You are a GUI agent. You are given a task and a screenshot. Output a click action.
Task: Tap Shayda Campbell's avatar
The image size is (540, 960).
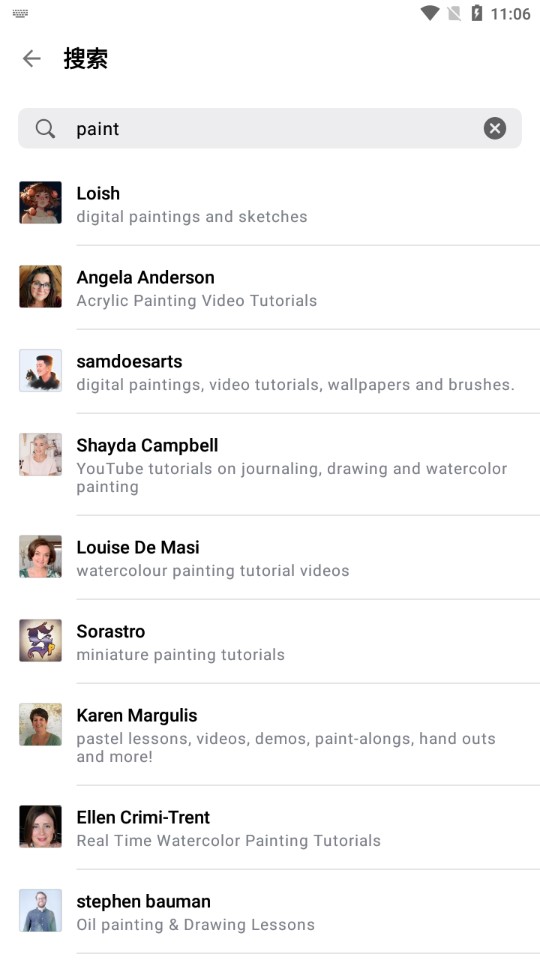coord(40,454)
